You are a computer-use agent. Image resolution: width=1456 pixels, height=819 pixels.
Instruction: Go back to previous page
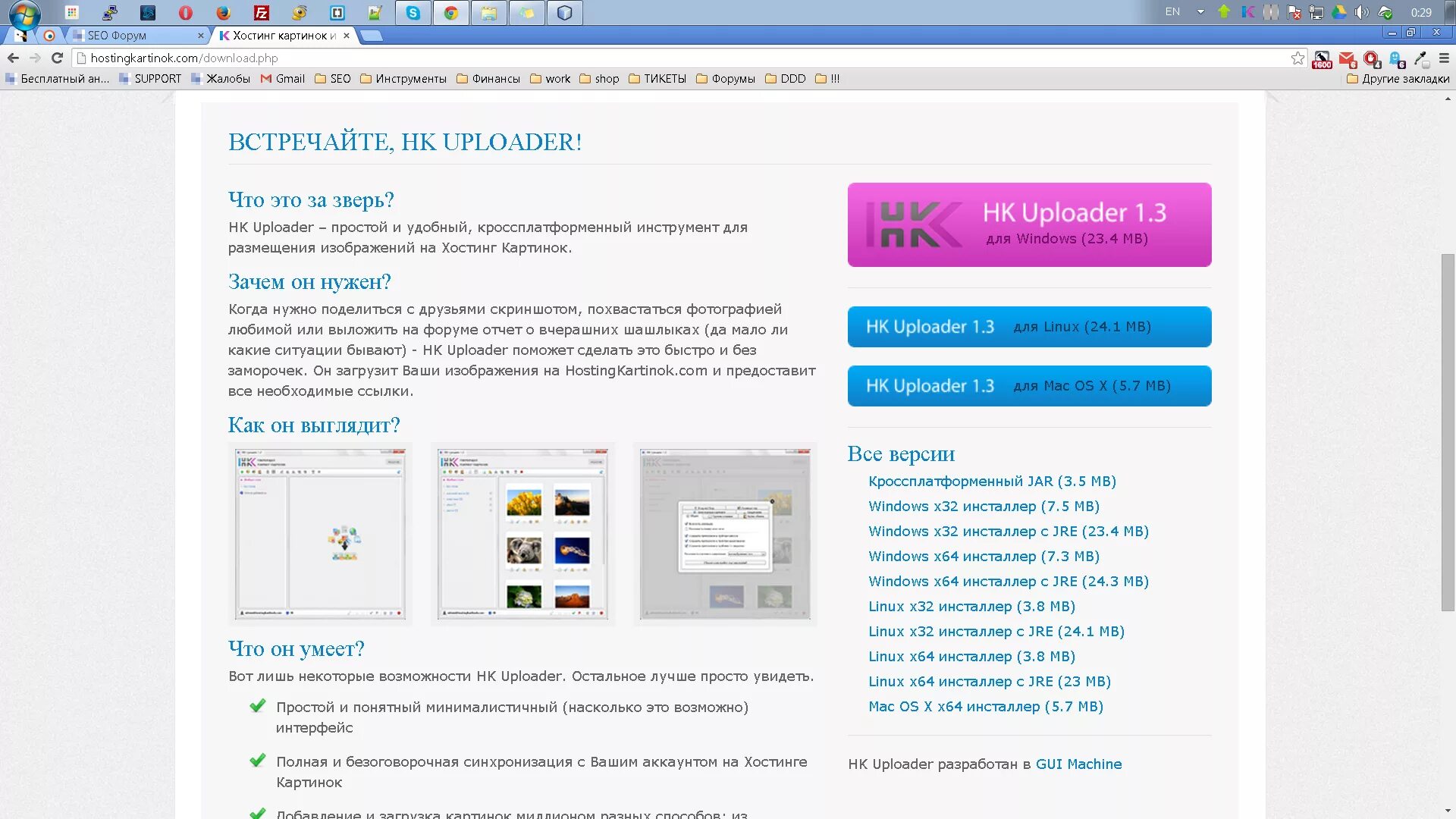coord(13,58)
